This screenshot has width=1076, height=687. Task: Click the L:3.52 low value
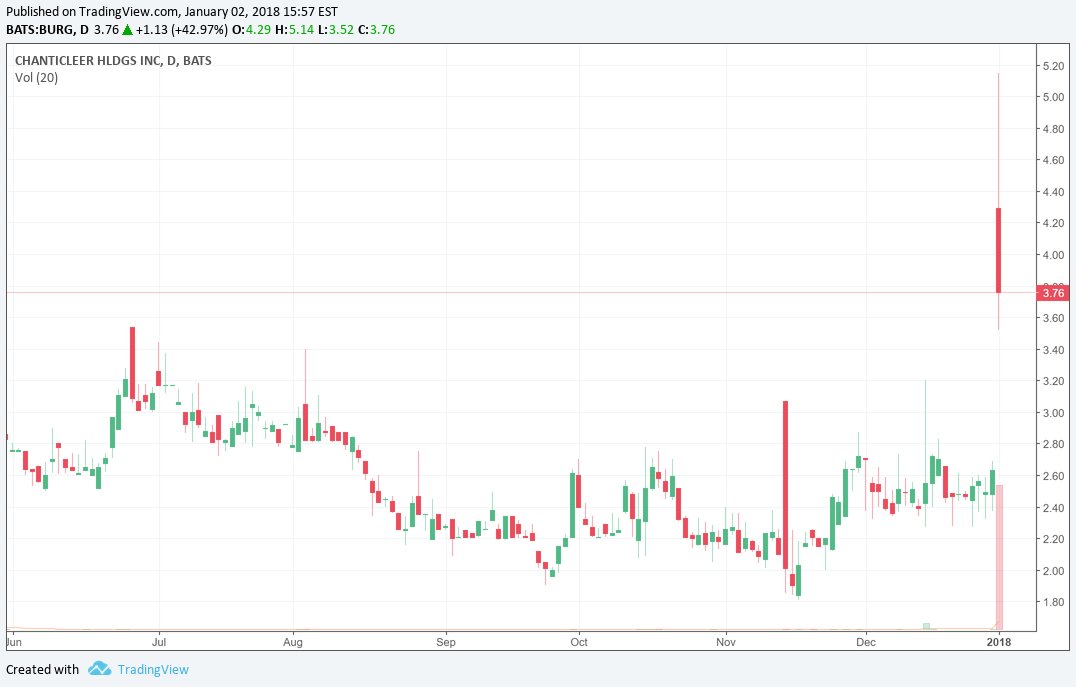tap(337, 30)
